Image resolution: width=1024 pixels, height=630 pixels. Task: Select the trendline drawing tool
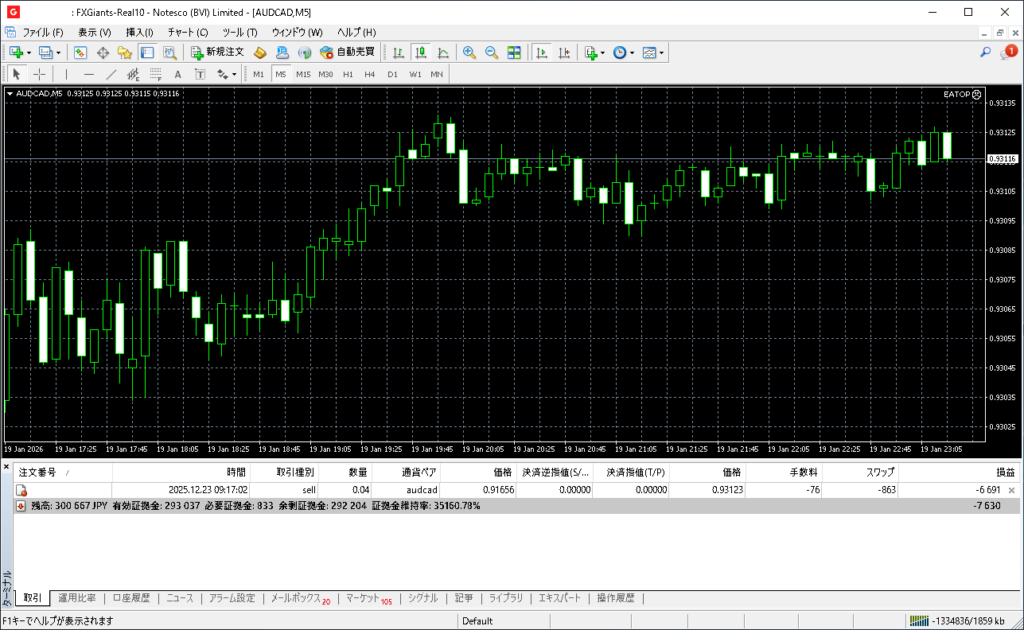coord(111,74)
